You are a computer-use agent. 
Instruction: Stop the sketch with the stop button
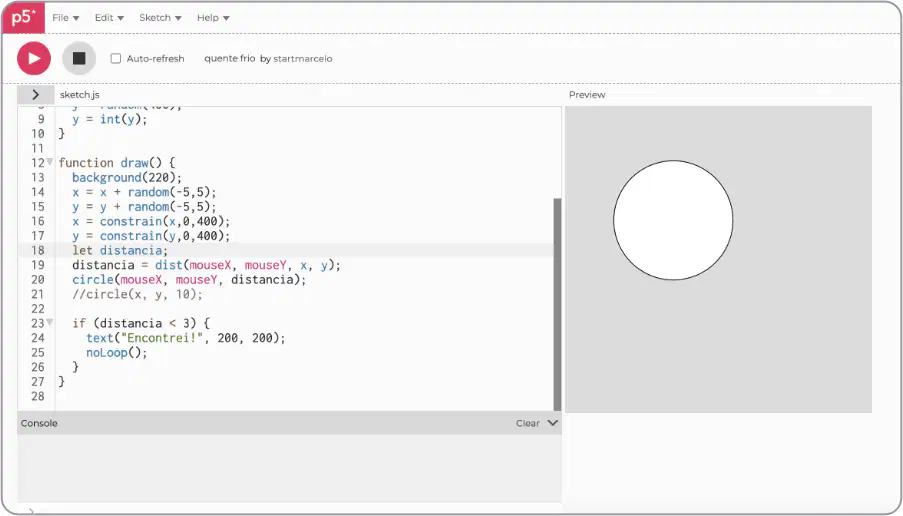coord(79,58)
